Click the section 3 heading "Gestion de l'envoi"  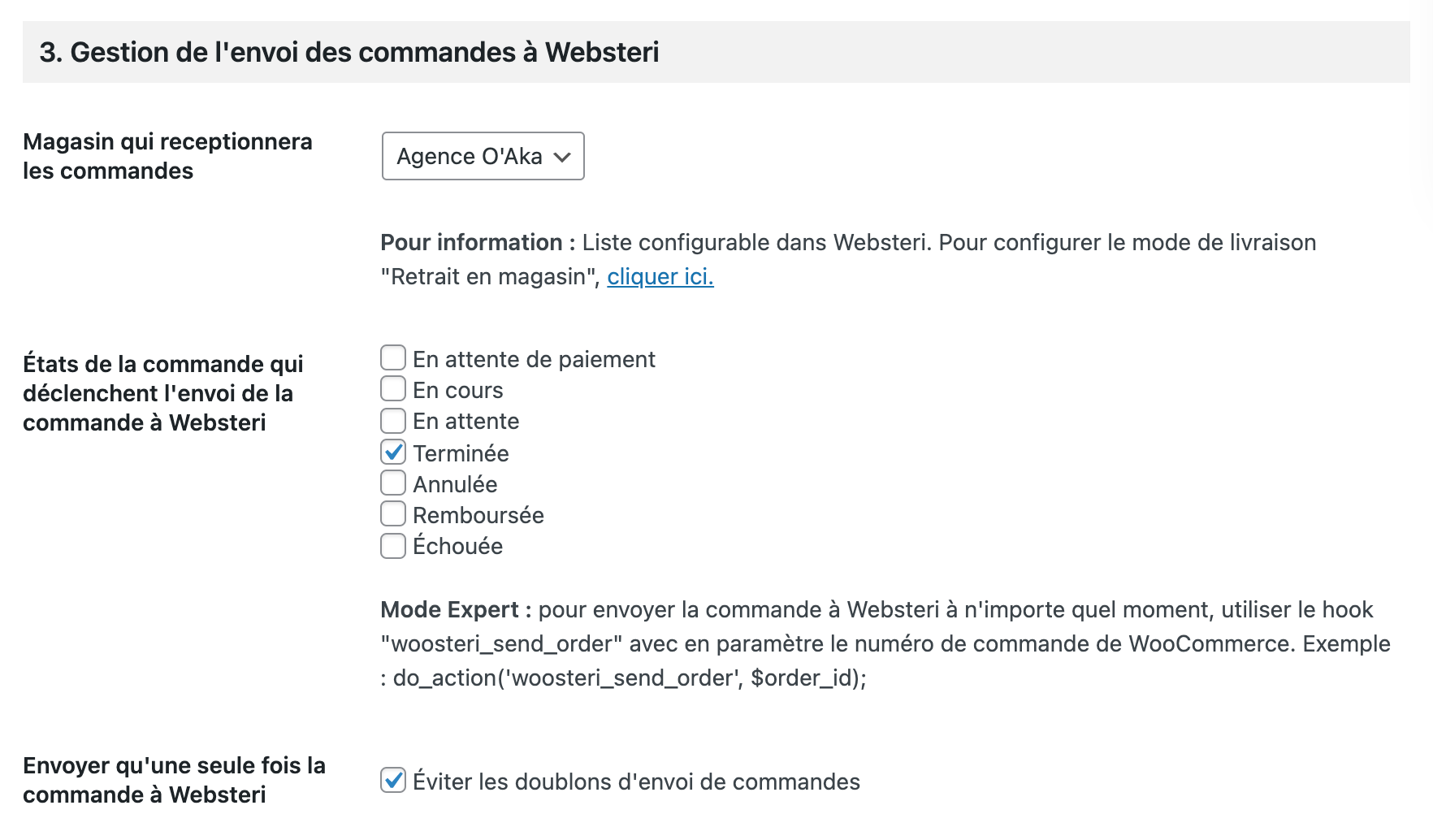click(x=349, y=53)
